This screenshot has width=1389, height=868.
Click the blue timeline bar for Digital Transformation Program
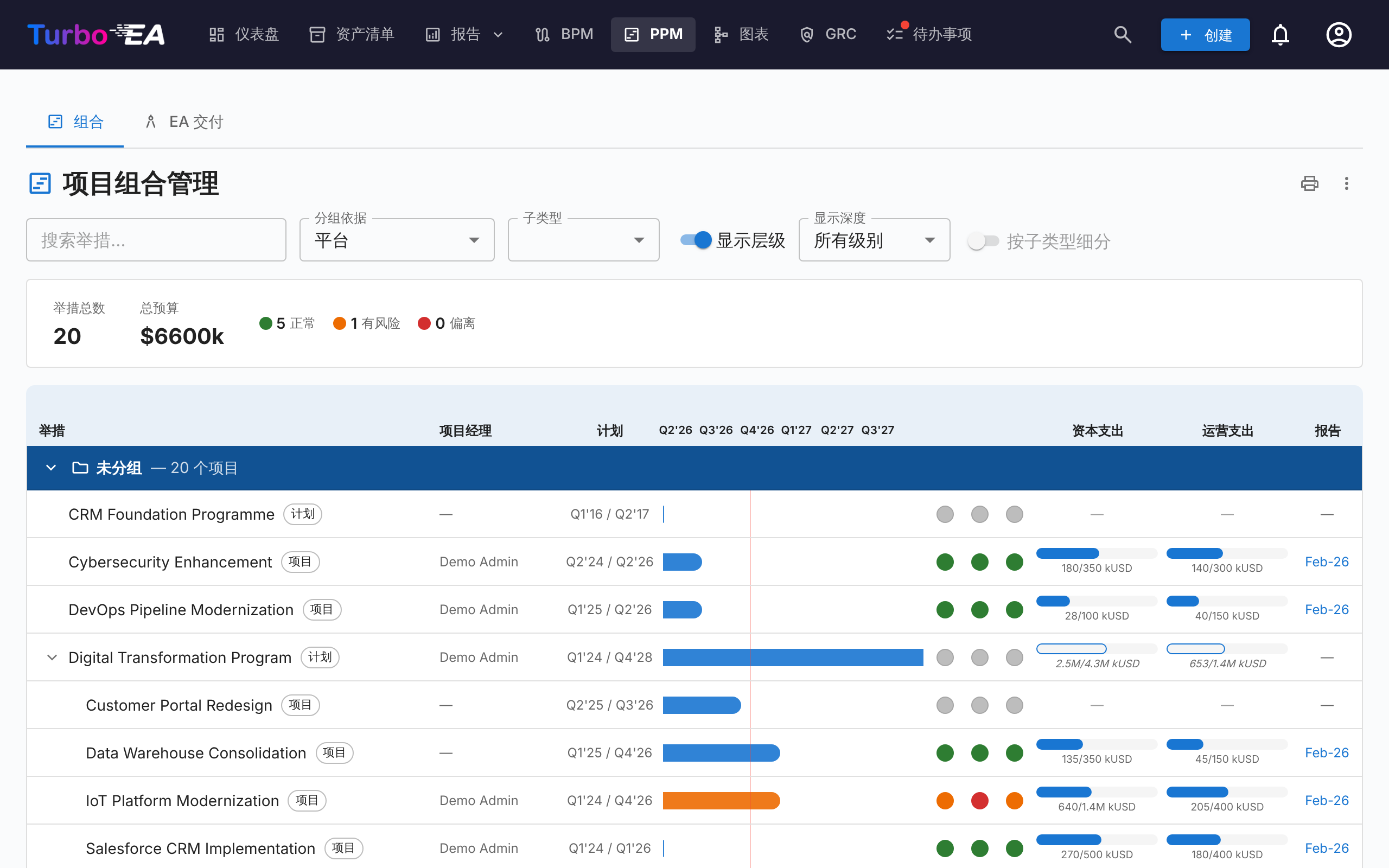[x=793, y=658]
